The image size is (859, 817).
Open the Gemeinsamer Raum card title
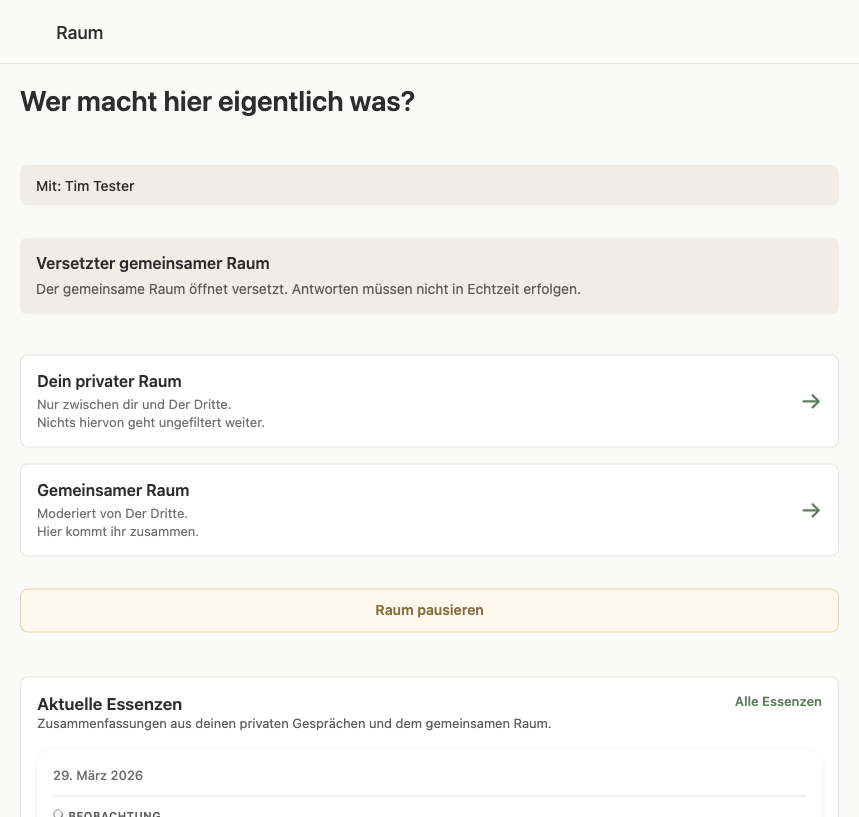113,490
